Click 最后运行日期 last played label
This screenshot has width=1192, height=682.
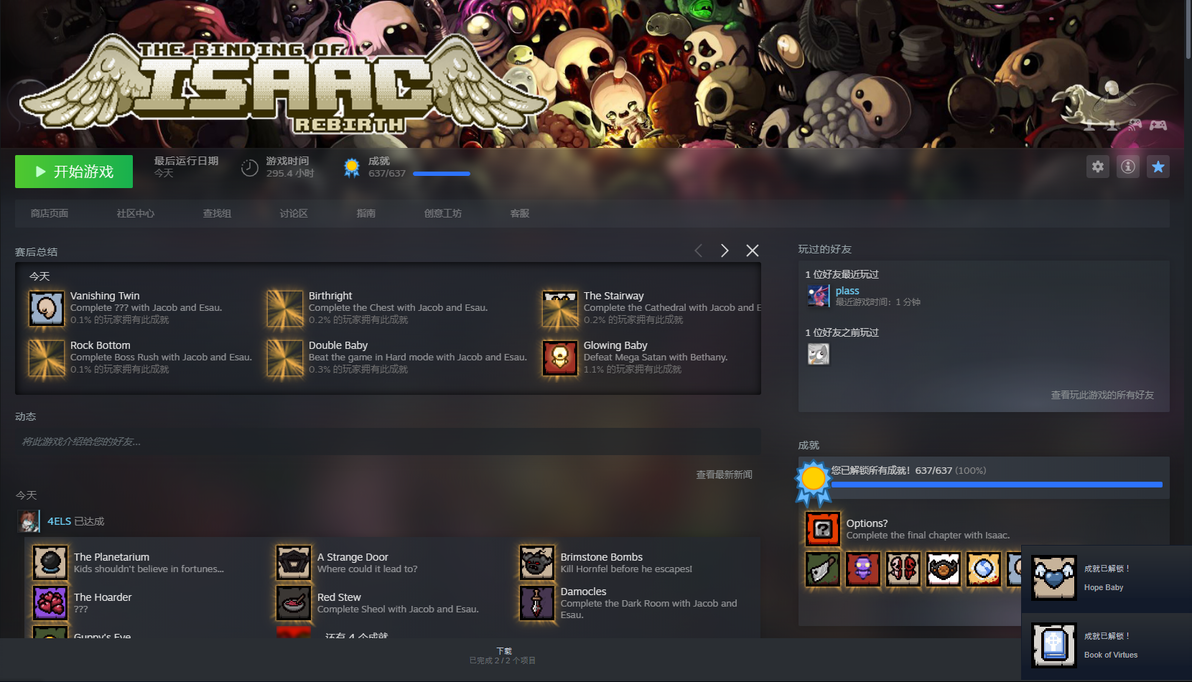tap(186, 161)
